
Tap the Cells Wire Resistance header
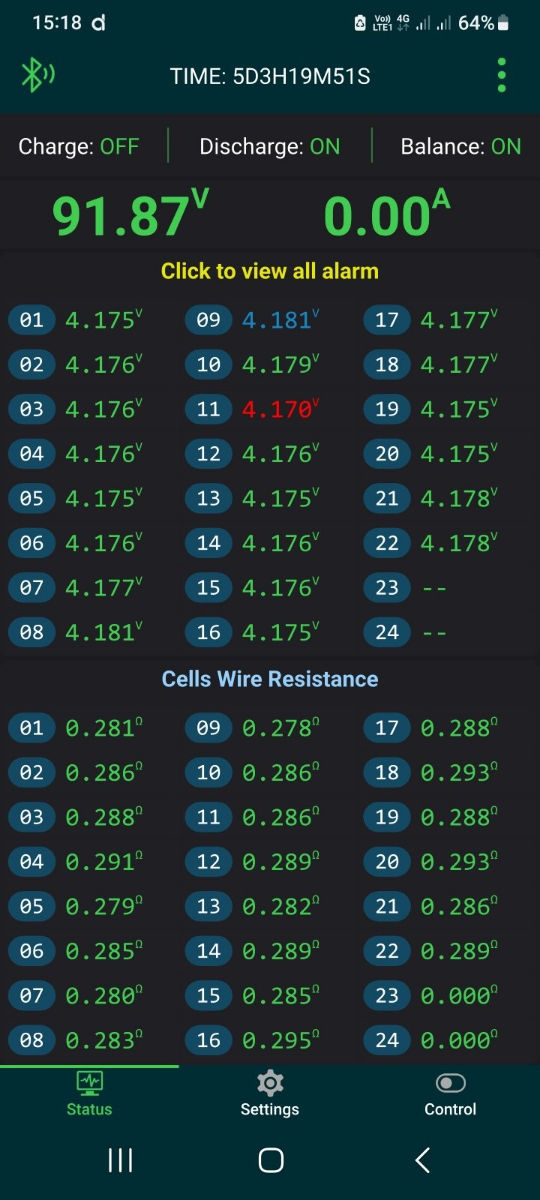pos(270,679)
